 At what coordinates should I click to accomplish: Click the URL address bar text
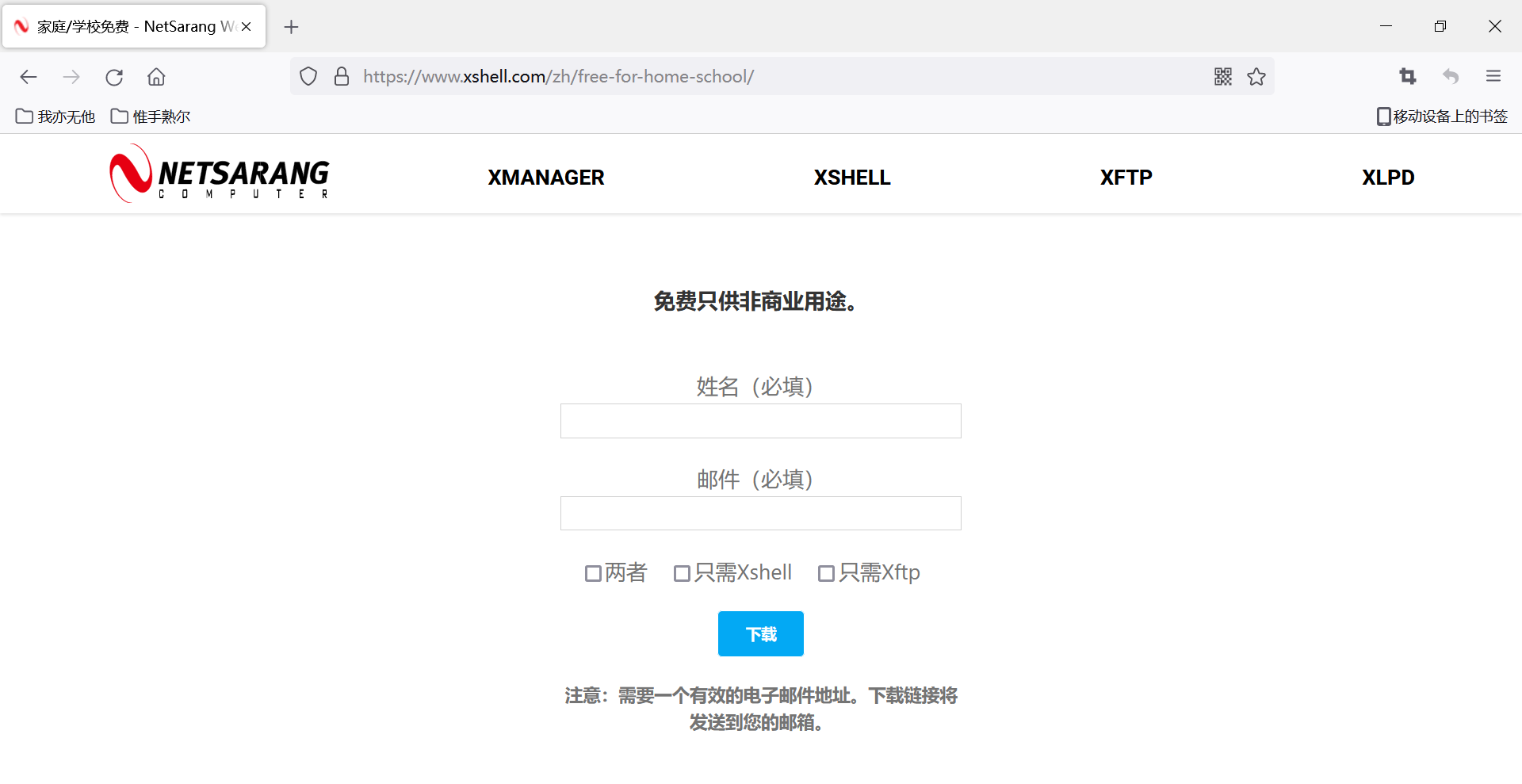coord(558,77)
